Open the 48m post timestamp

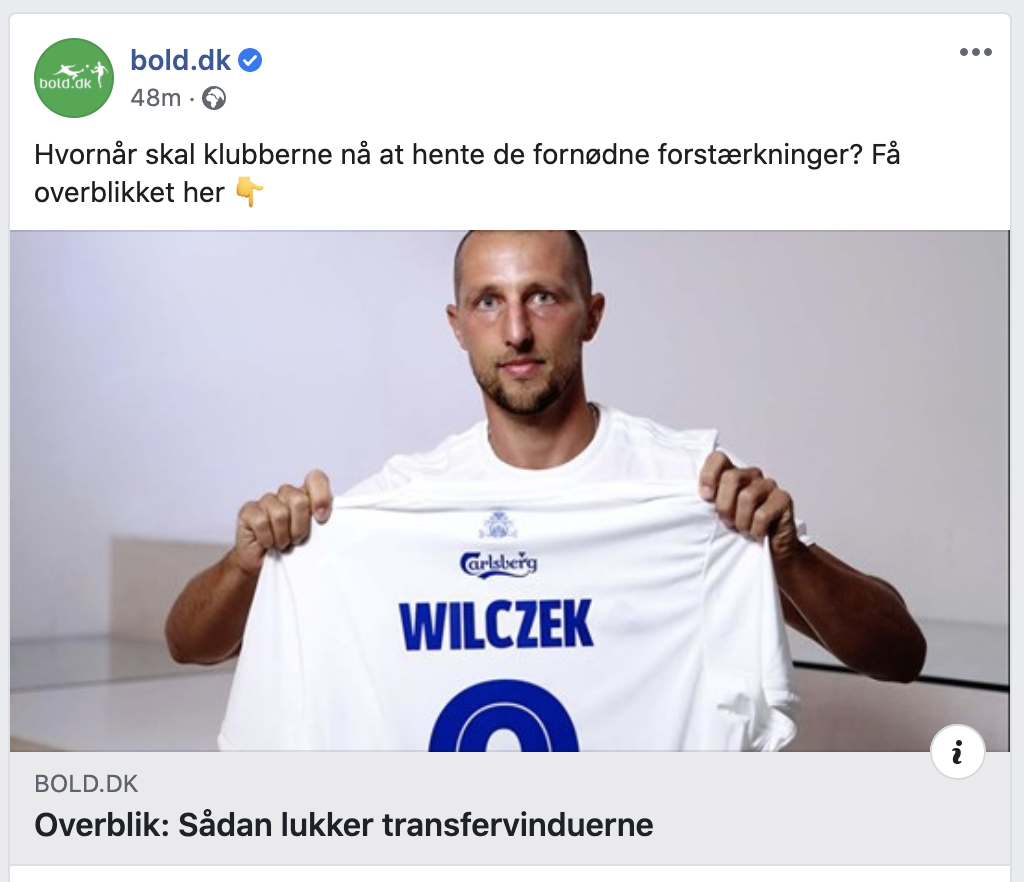click(155, 98)
